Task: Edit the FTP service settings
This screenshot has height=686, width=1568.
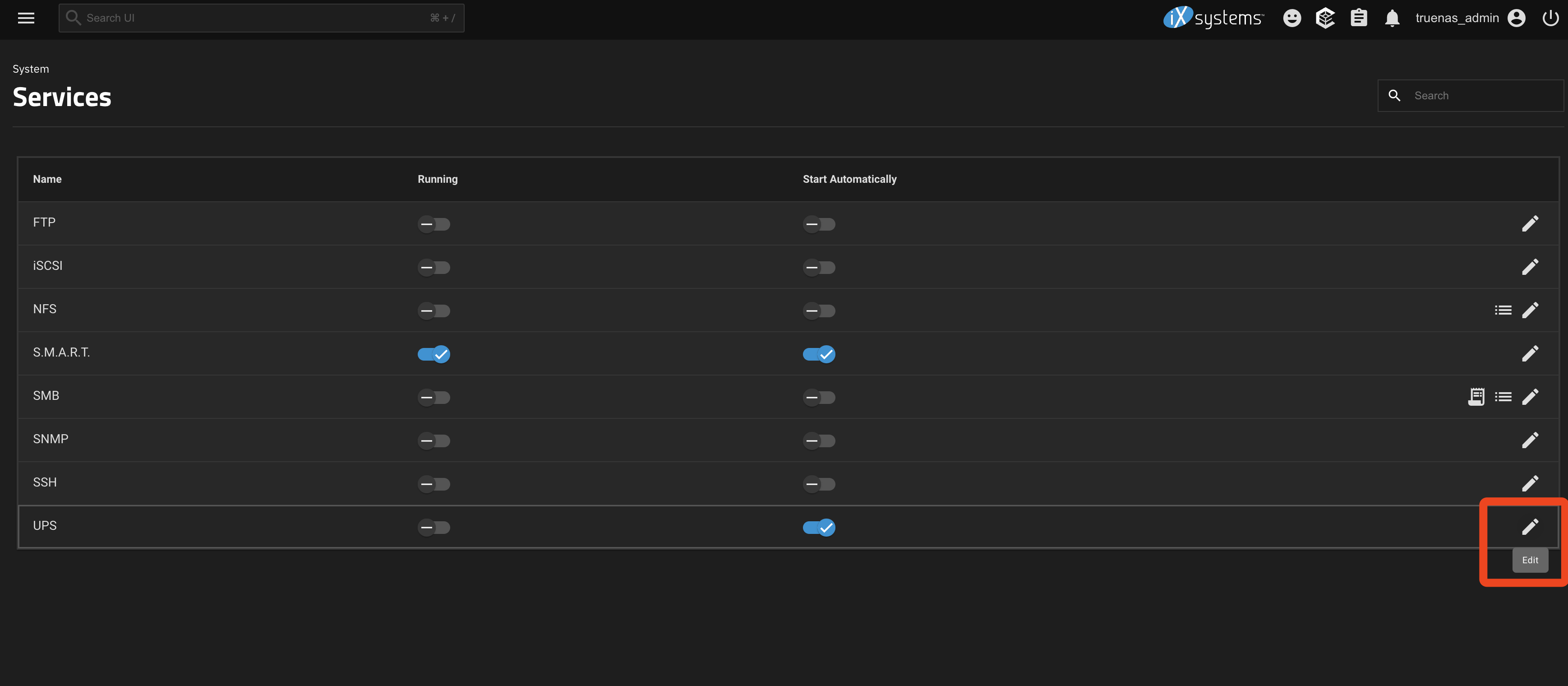Action: 1530,223
